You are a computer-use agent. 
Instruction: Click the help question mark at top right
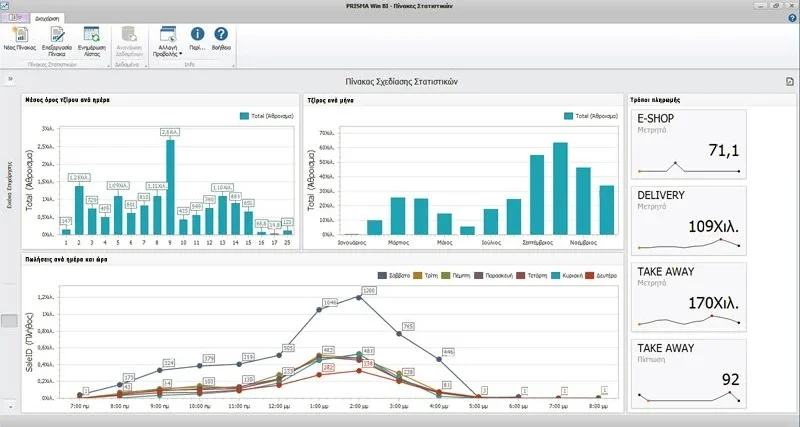point(792,18)
